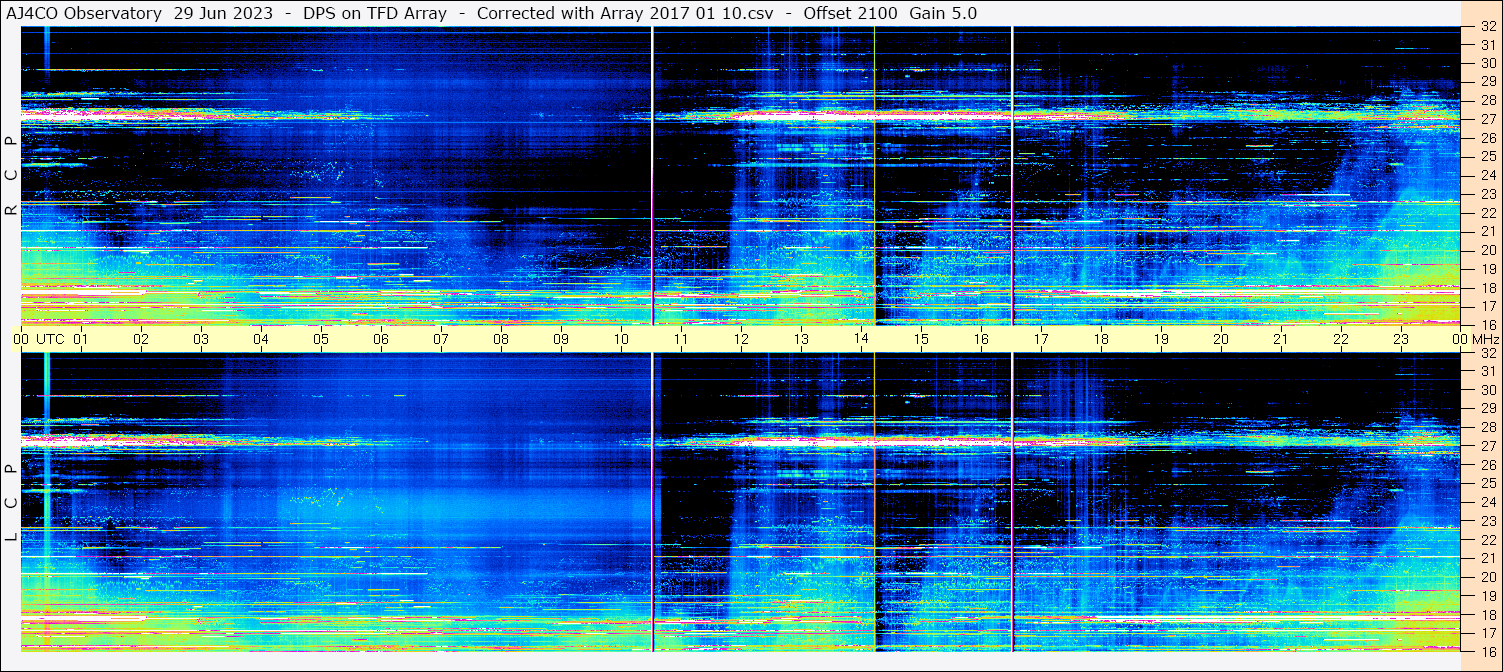This screenshot has width=1503, height=672.
Task: Click time axis hour label '22'
Action: pos(1341,339)
